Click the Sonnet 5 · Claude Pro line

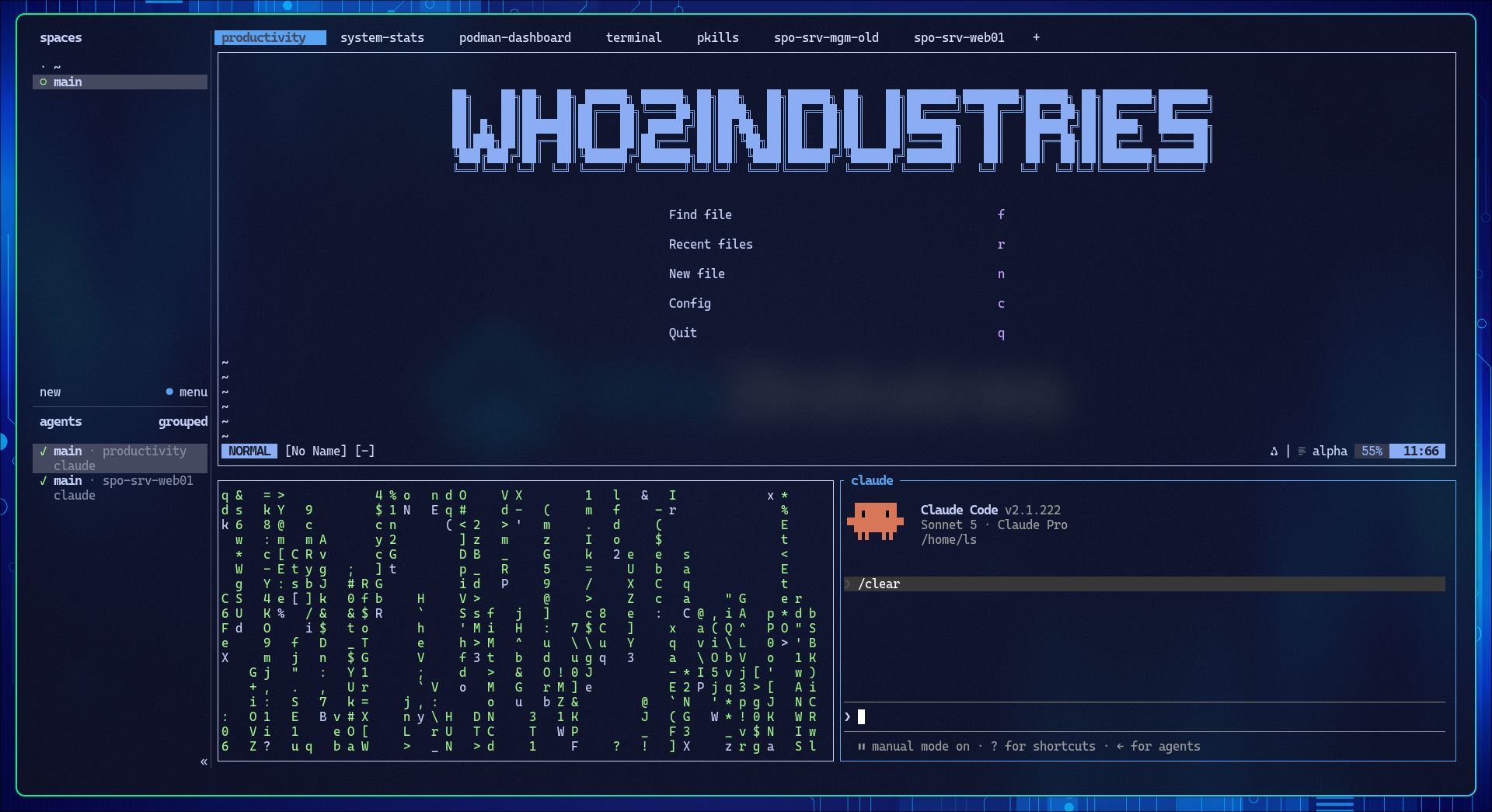coord(994,524)
